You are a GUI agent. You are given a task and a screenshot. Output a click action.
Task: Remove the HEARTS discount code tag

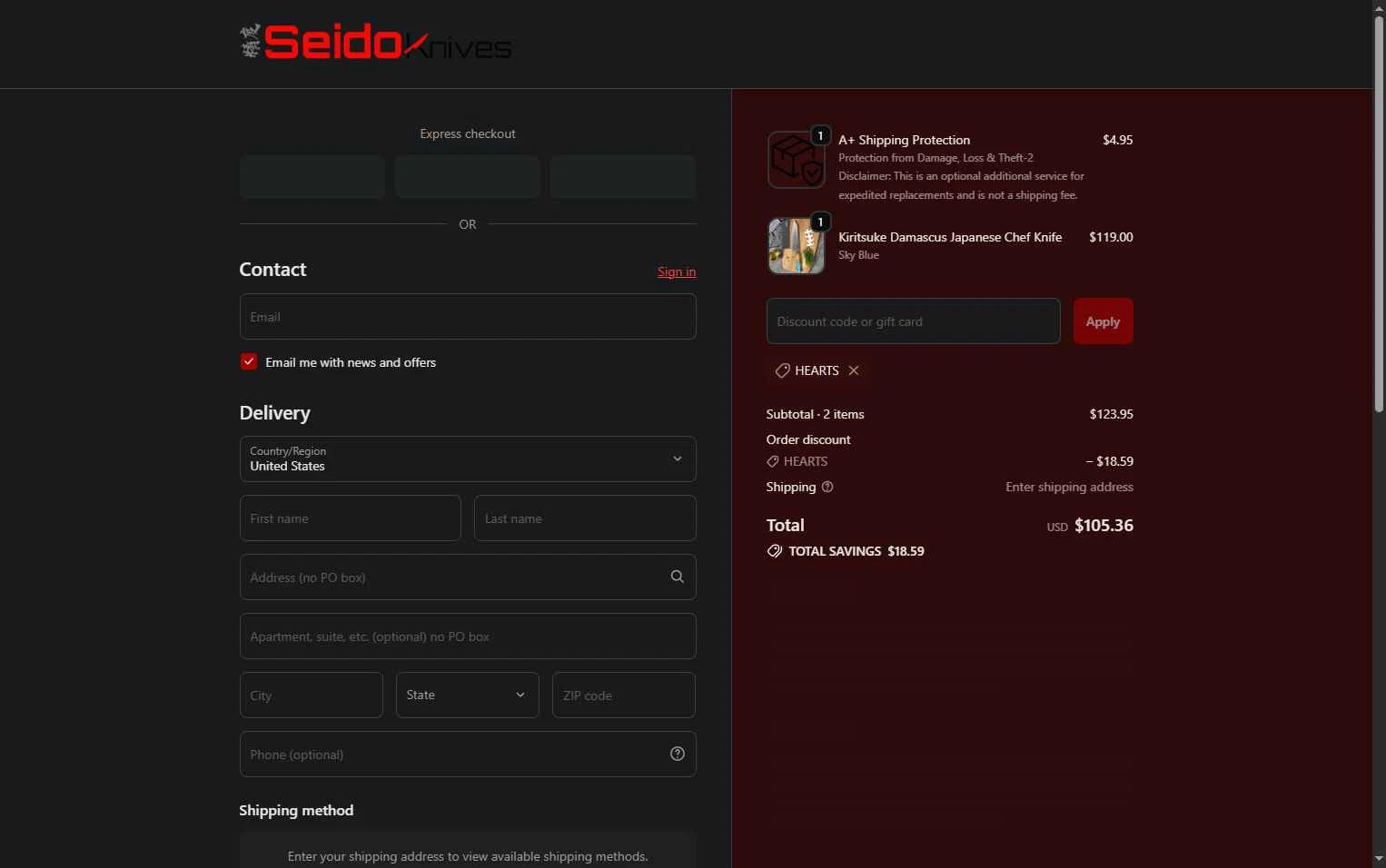pyautogui.click(x=854, y=370)
